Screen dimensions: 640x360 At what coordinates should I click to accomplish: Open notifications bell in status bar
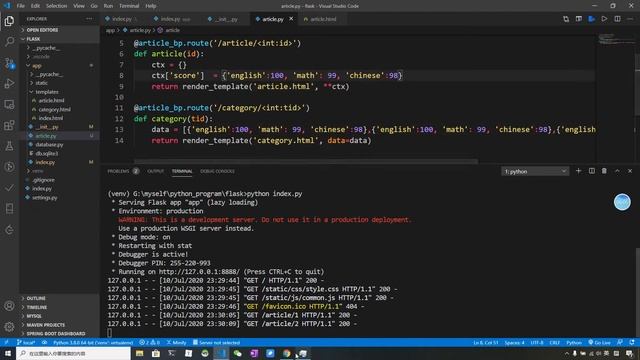[632, 342]
